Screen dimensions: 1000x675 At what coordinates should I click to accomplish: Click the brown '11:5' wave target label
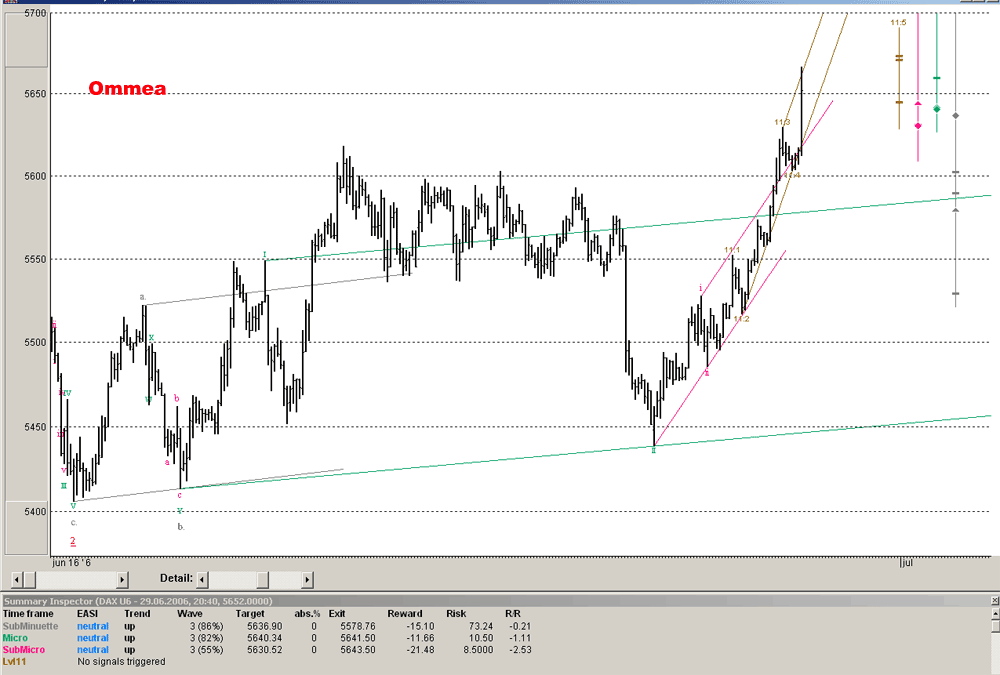(x=899, y=23)
